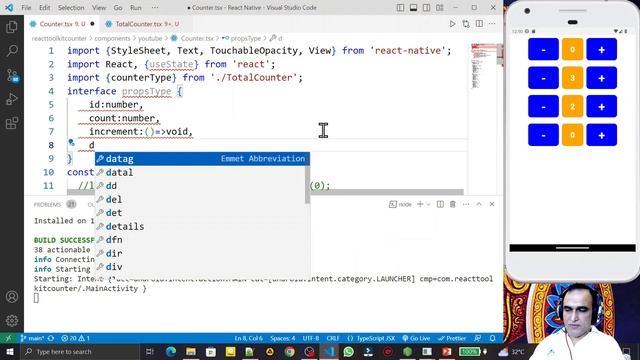Open the notifications bell in status bar
This screenshot has width=640, height=360.
[492, 338]
